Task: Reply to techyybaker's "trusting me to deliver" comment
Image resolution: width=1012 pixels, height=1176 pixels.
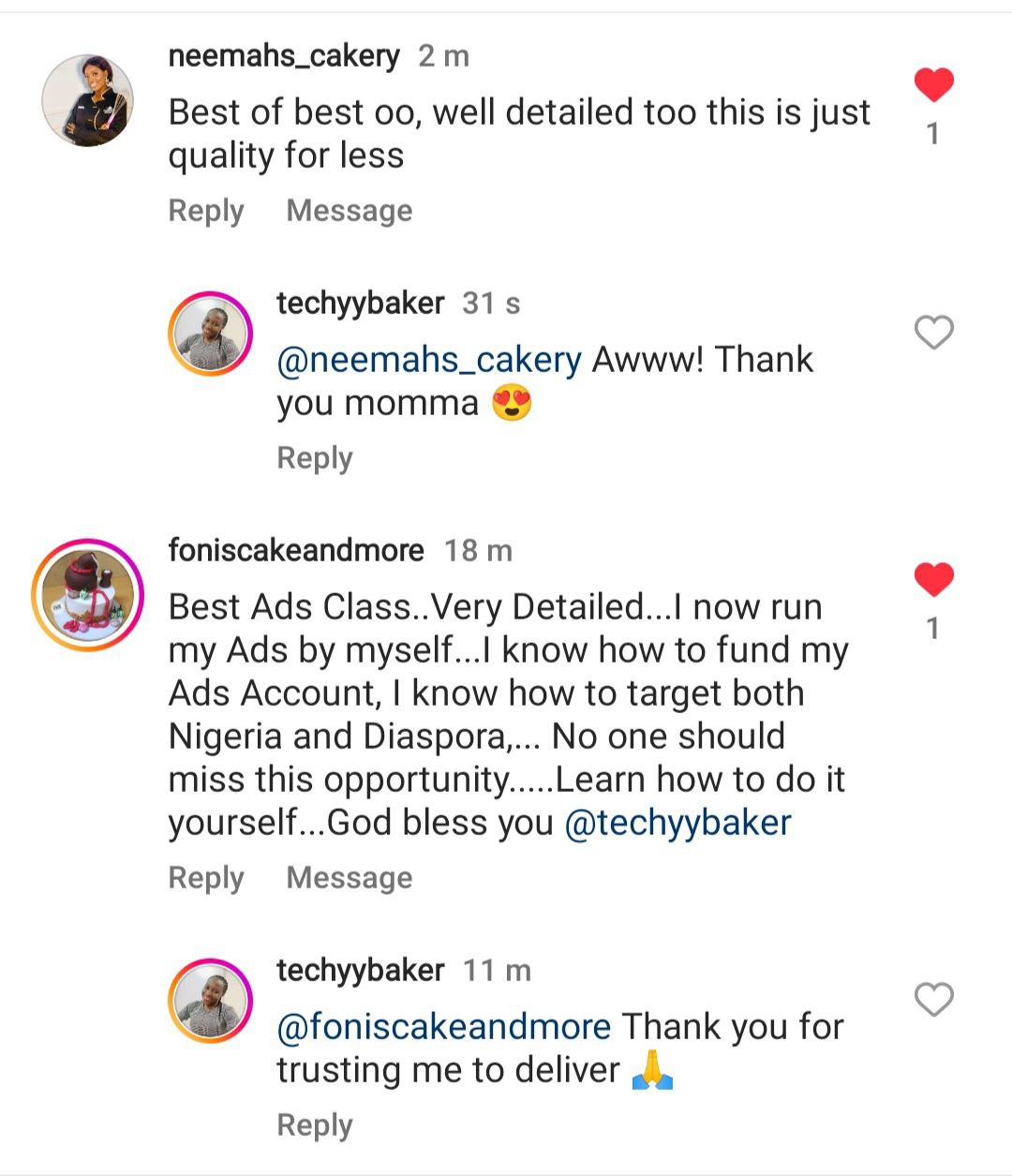Action: tap(314, 1125)
